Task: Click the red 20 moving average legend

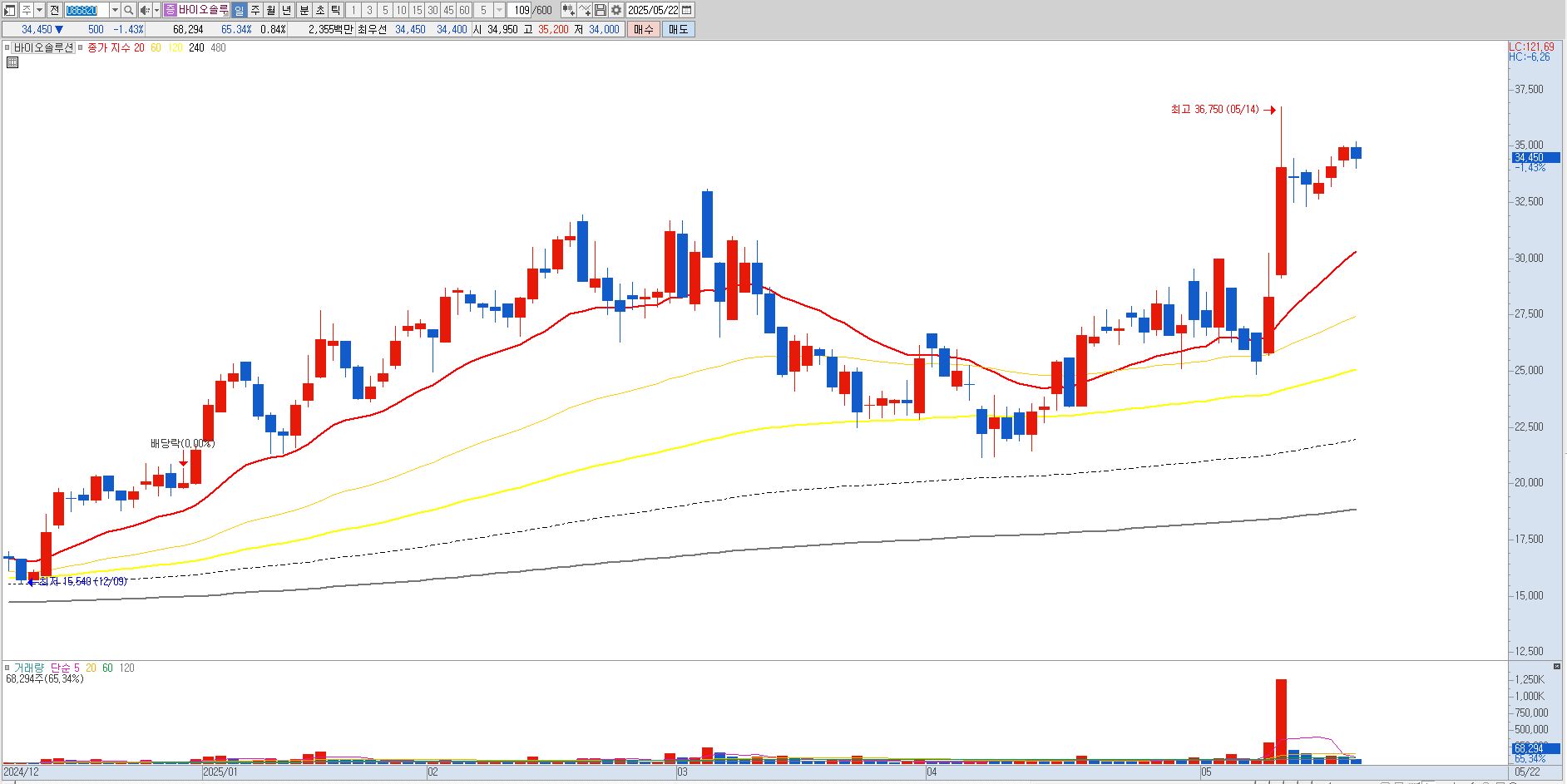Action: [x=139, y=47]
